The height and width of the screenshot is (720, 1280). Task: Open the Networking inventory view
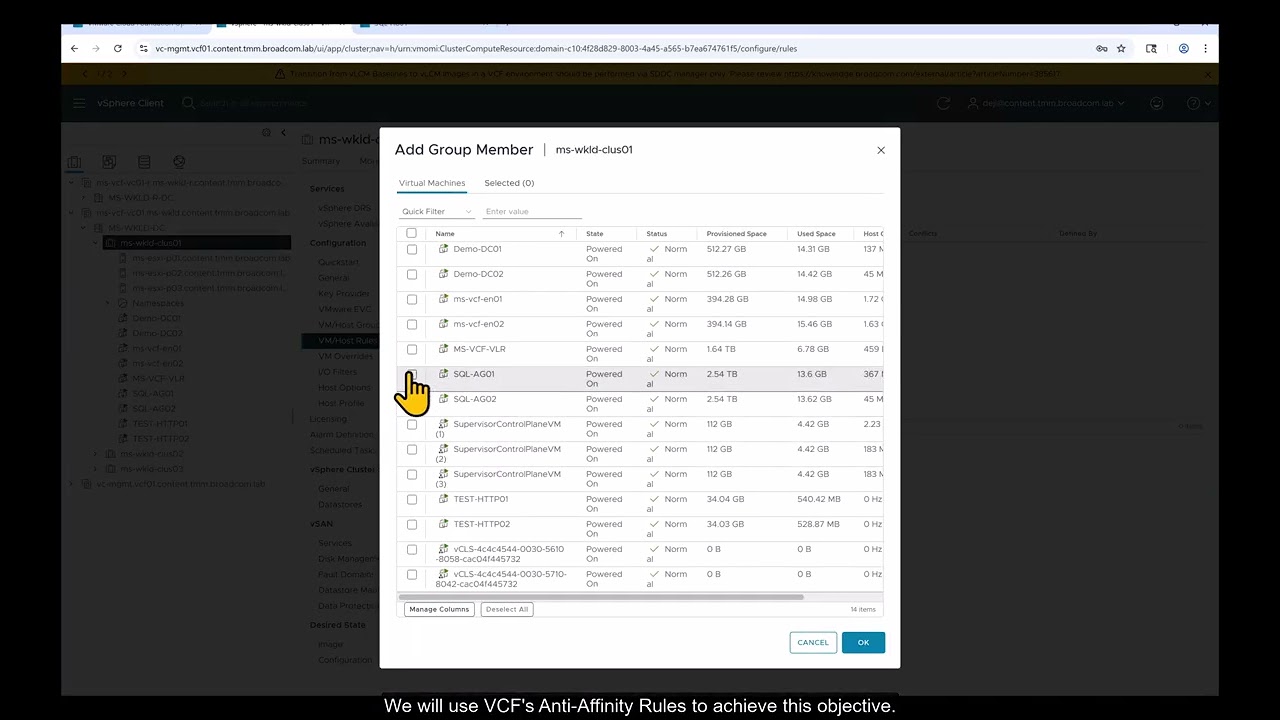point(179,162)
